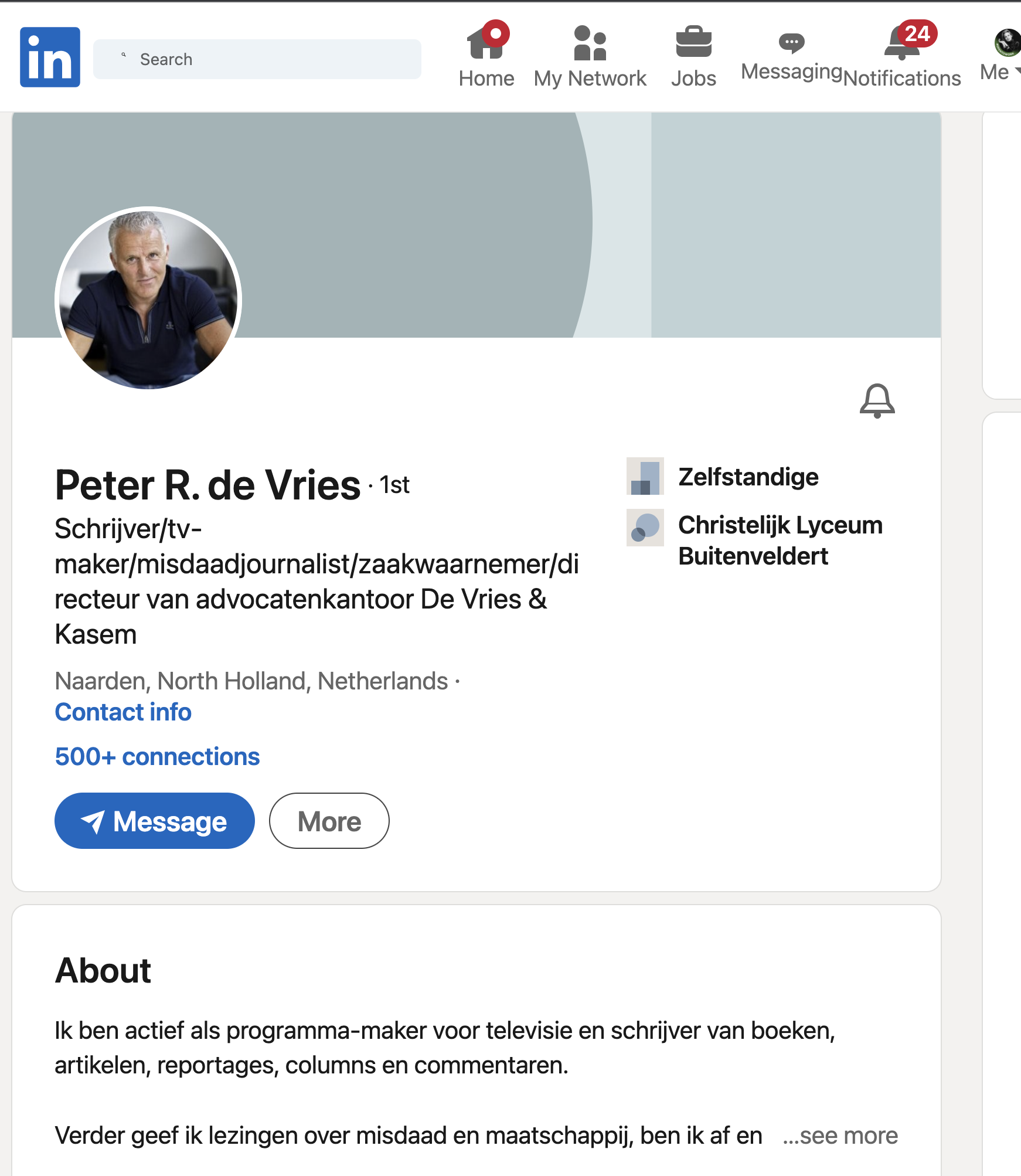Click the magnifier icon in search bar

124,55
